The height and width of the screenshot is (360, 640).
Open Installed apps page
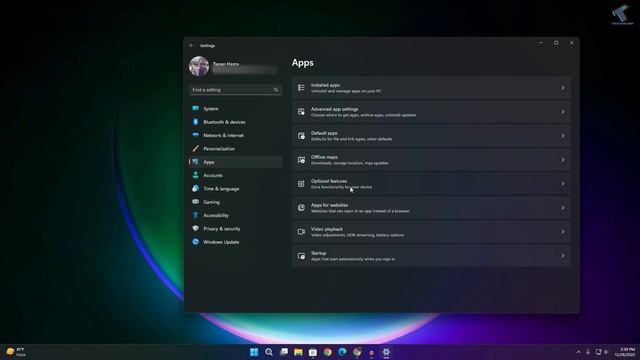(431, 88)
